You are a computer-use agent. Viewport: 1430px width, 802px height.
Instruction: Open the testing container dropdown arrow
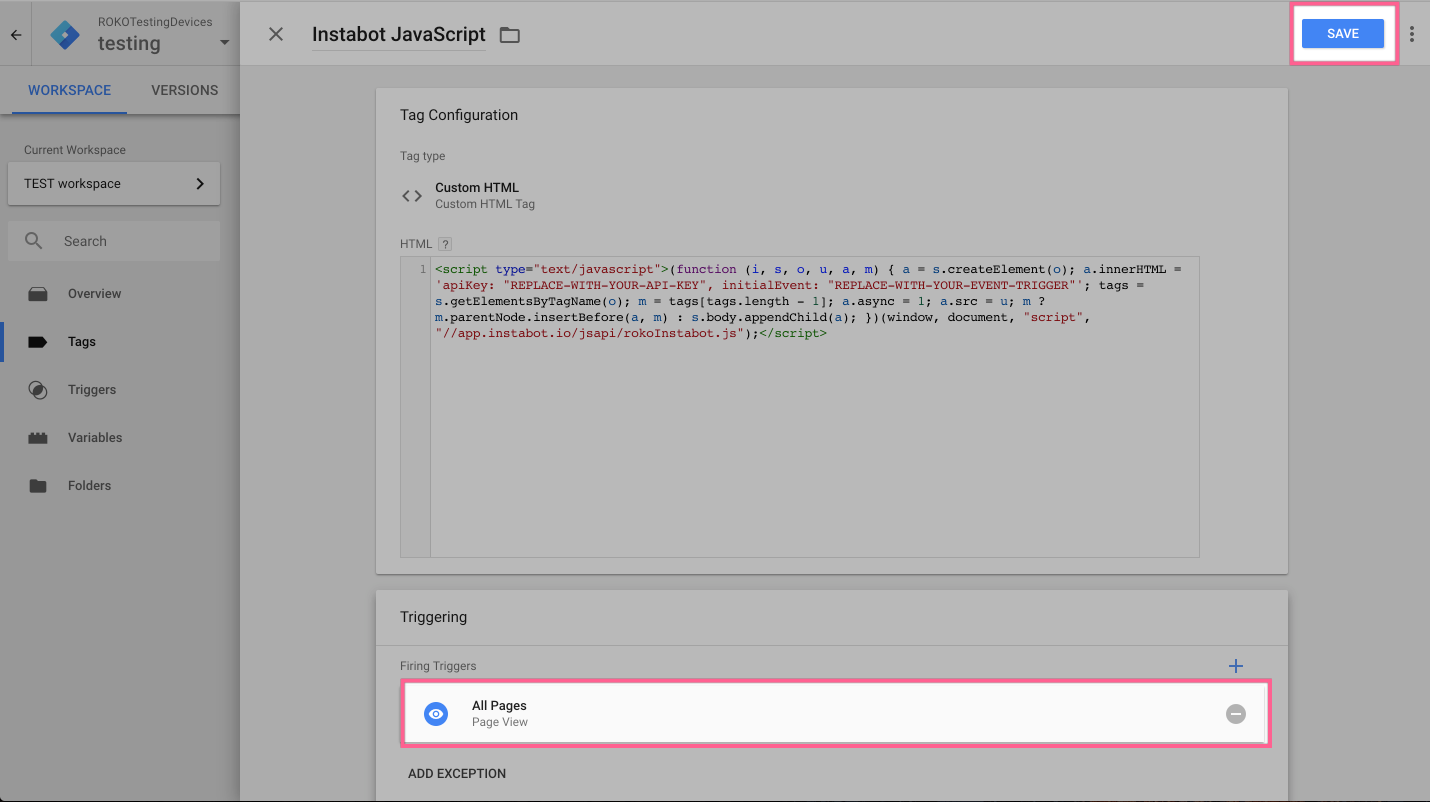point(224,43)
